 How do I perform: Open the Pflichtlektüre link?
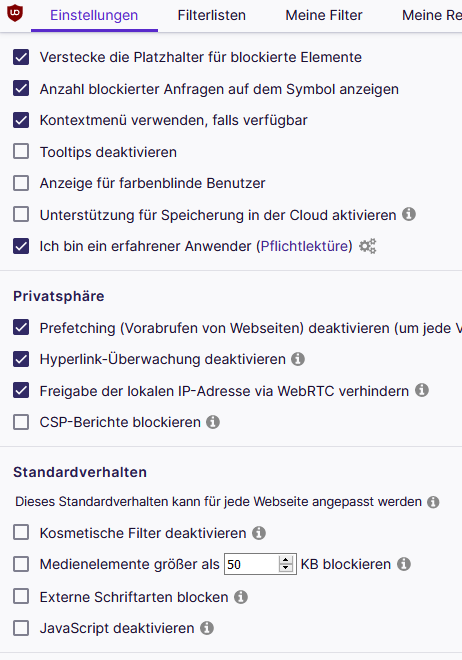[306, 246]
